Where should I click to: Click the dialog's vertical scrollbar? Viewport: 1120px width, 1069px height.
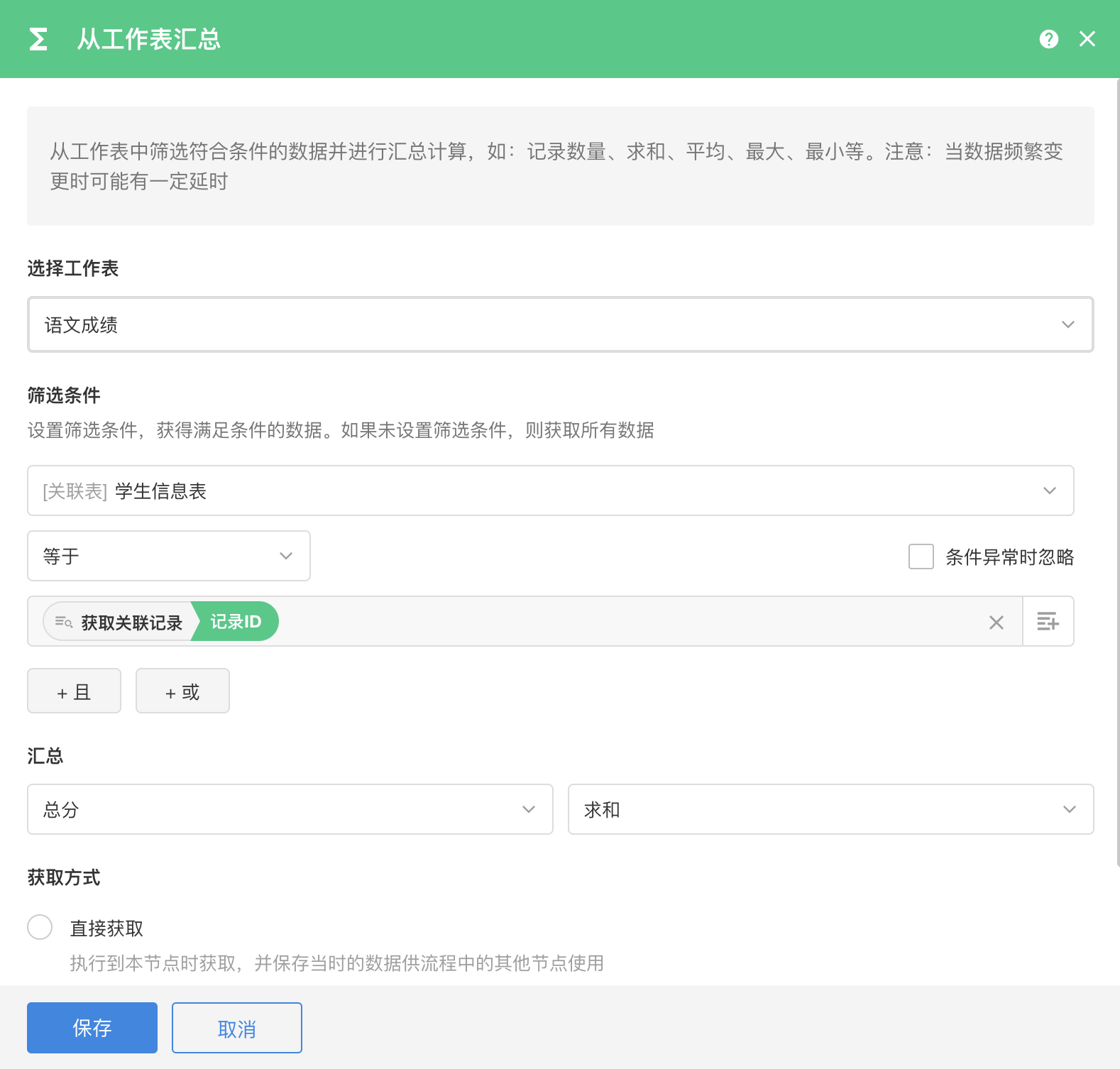click(1117, 468)
